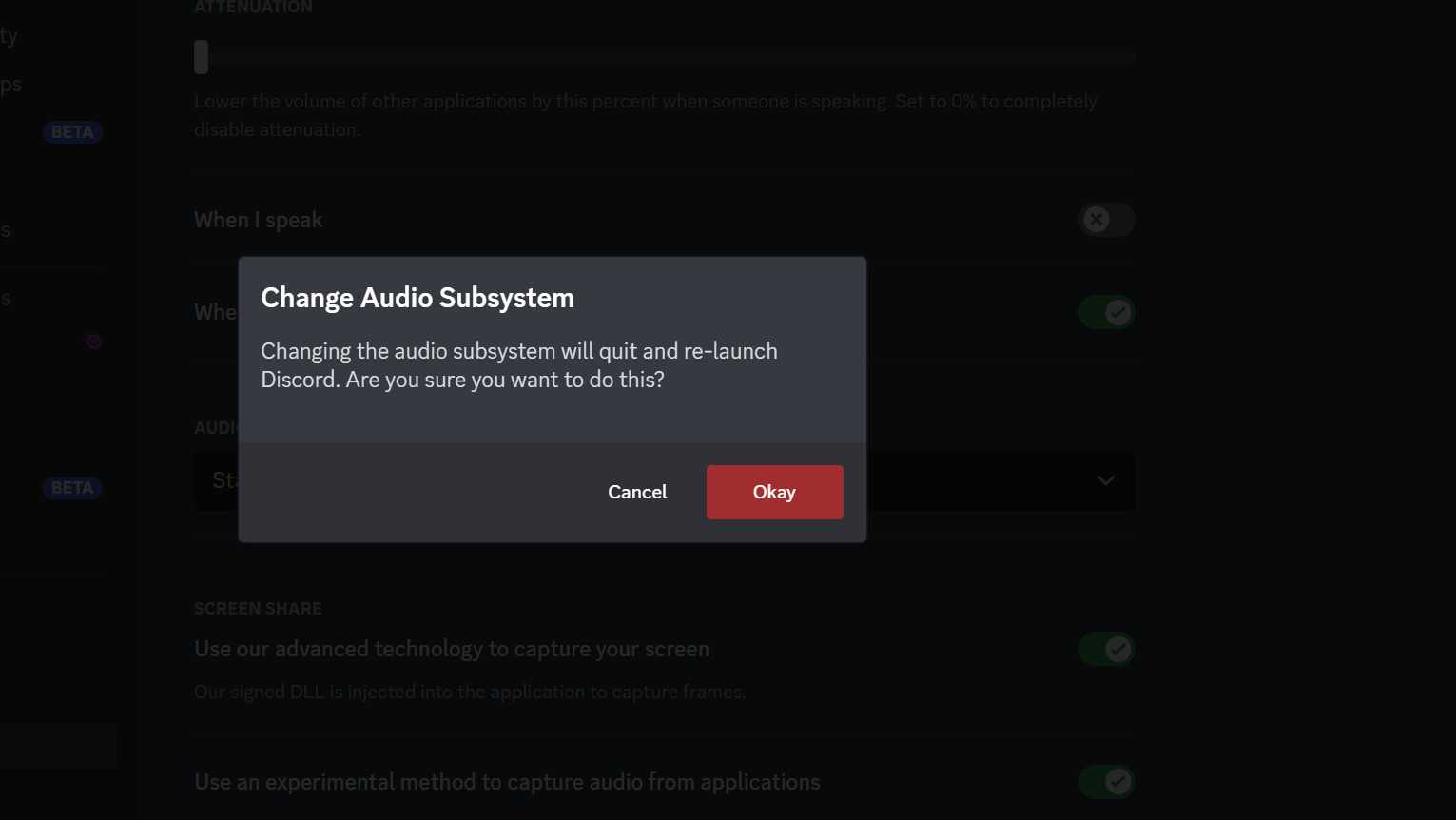Click the attenuation slider handle
1456x820 pixels.
click(201, 57)
